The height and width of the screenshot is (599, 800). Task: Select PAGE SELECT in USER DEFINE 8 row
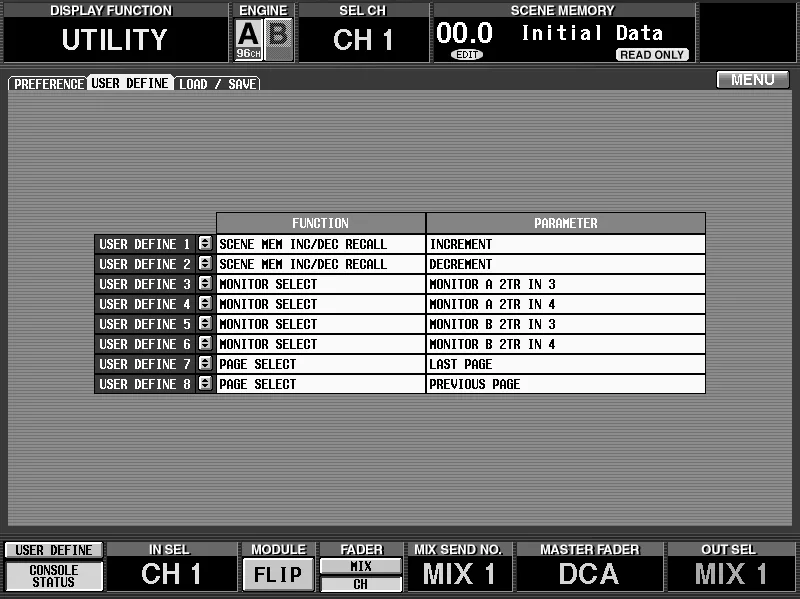pos(321,384)
